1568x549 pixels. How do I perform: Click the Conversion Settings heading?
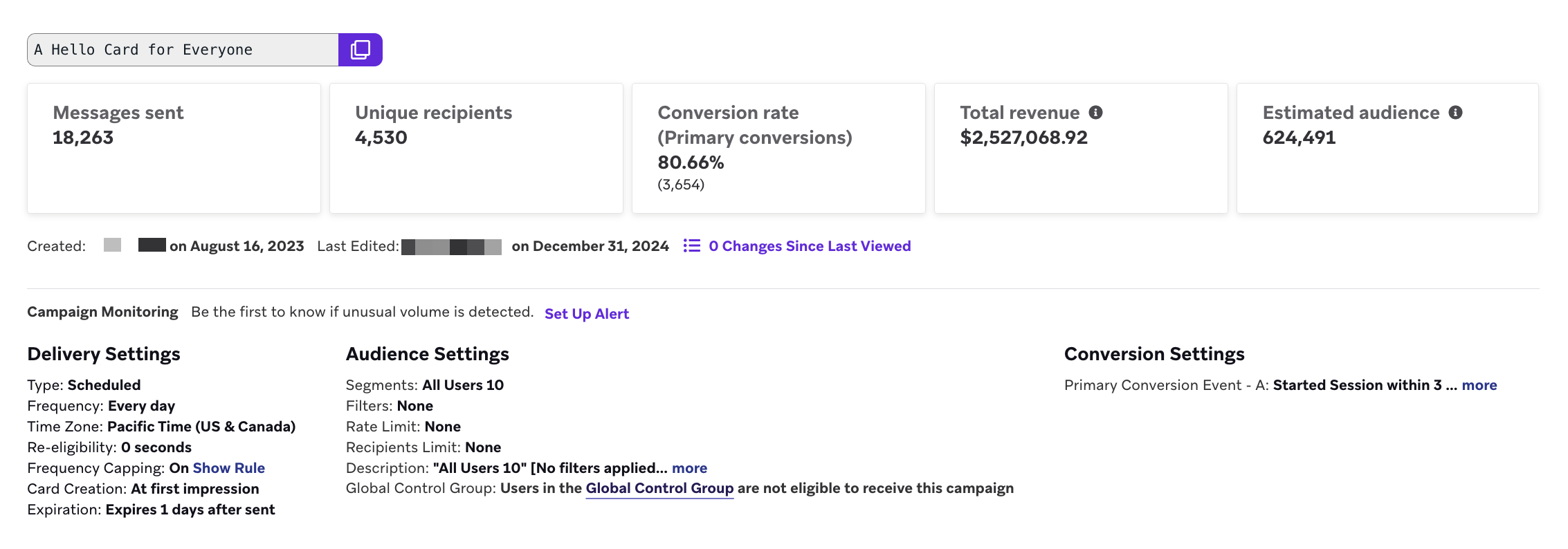(1154, 354)
